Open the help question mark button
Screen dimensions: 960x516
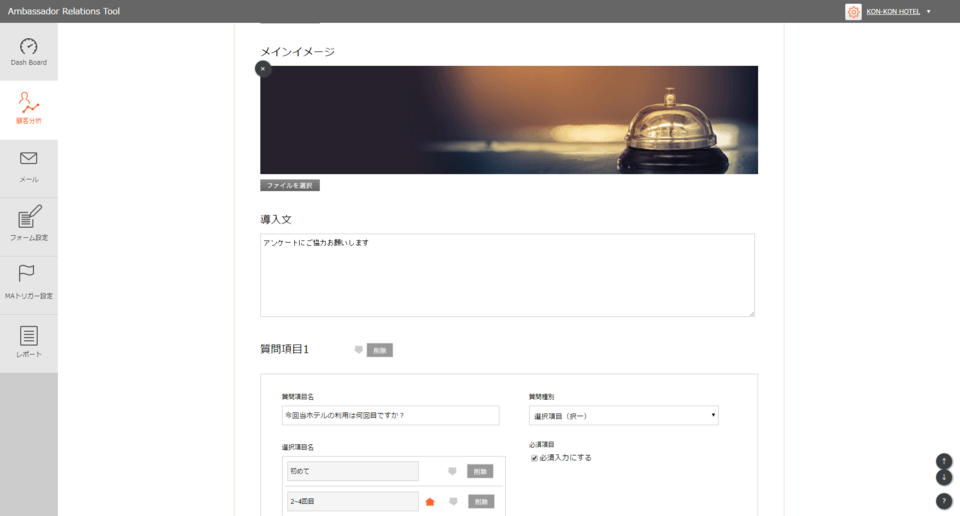943,501
